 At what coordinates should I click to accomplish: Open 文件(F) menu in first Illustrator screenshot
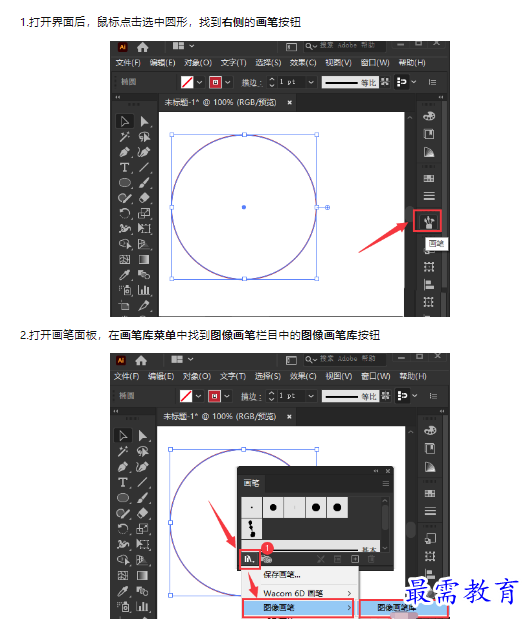pyautogui.click(x=128, y=63)
